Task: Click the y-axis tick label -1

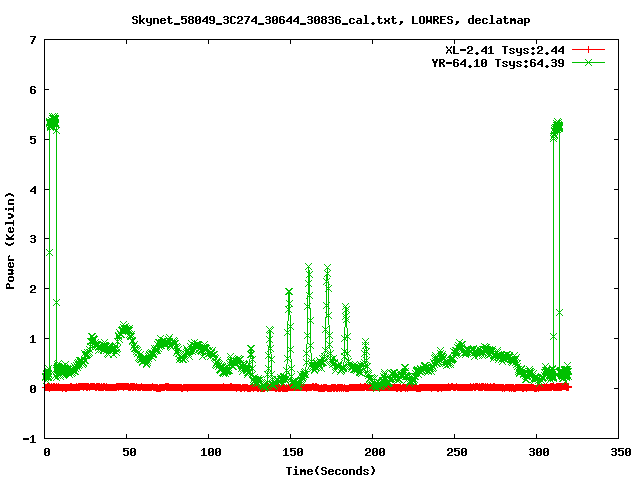Action: click(29, 439)
